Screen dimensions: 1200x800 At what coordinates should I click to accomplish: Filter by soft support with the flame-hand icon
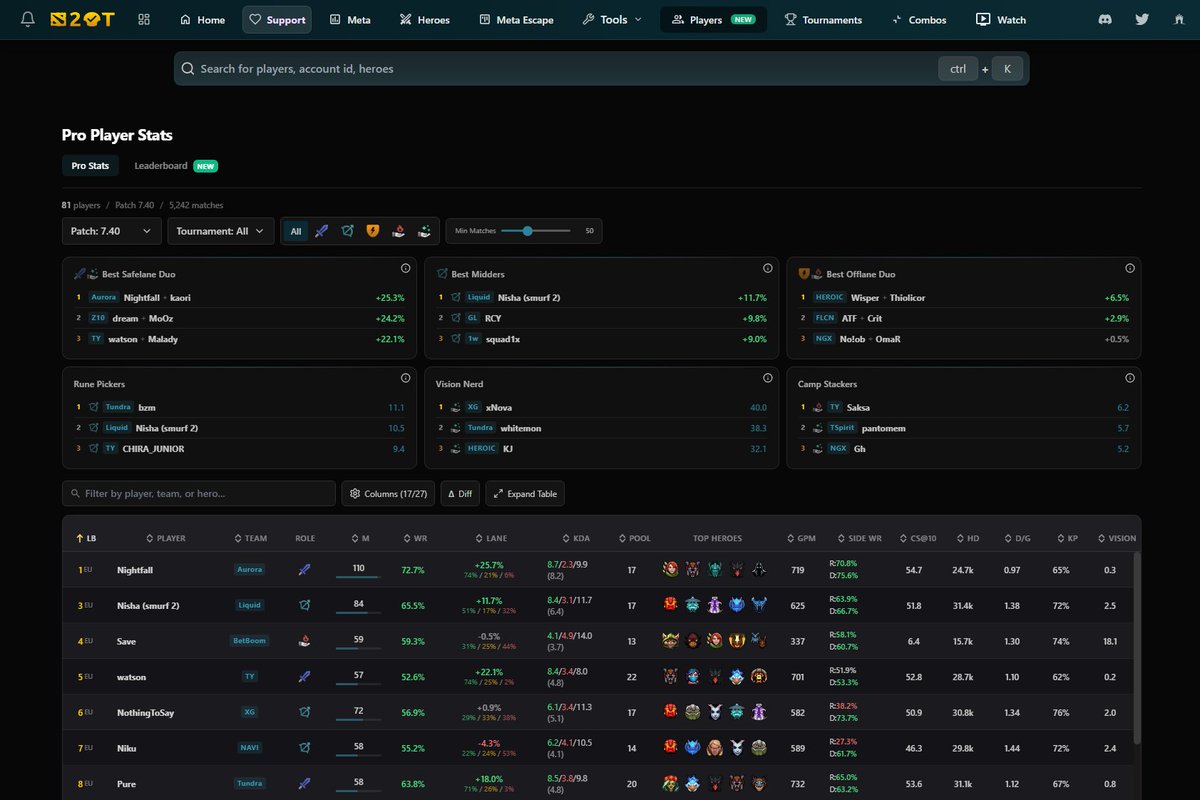(x=398, y=231)
